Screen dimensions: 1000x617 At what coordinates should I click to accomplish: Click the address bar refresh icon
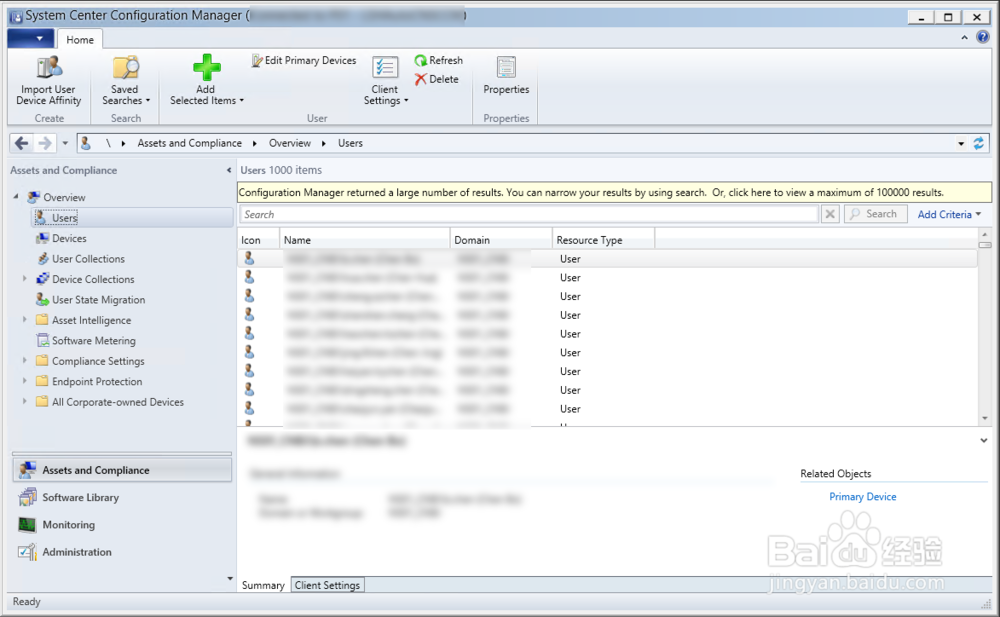click(978, 144)
